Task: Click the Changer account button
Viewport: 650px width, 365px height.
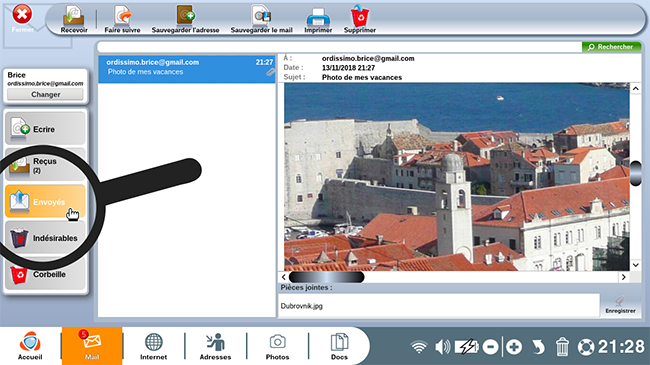Action: 46,95
